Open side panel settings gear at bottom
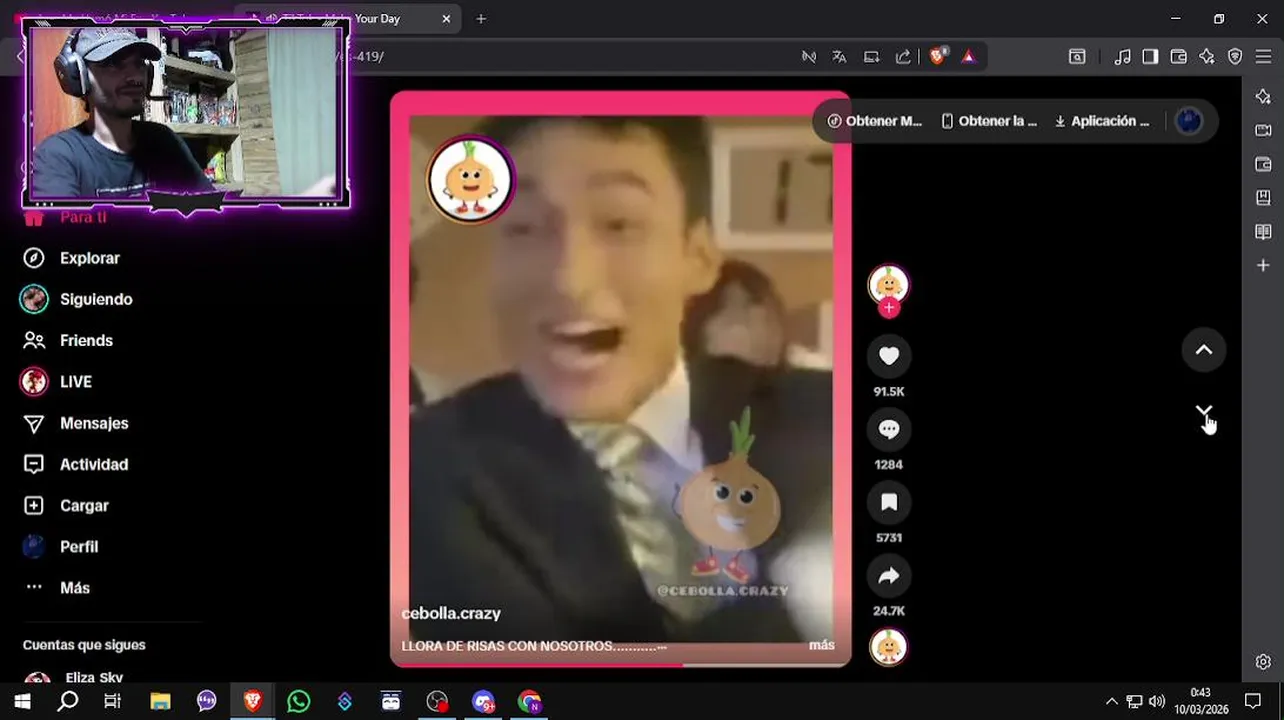The height and width of the screenshot is (720, 1284). pyautogui.click(x=1263, y=662)
